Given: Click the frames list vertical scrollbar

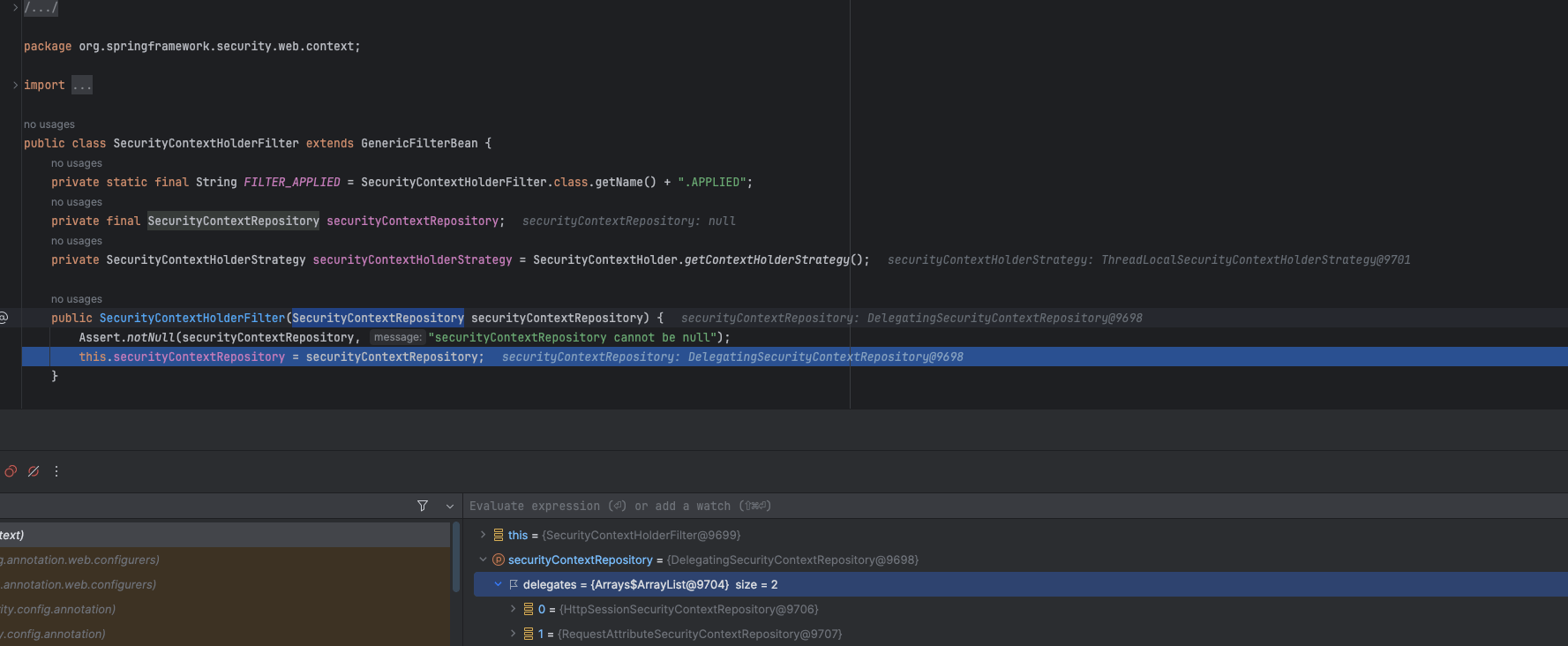Looking at the screenshot, I should [456, 558].
